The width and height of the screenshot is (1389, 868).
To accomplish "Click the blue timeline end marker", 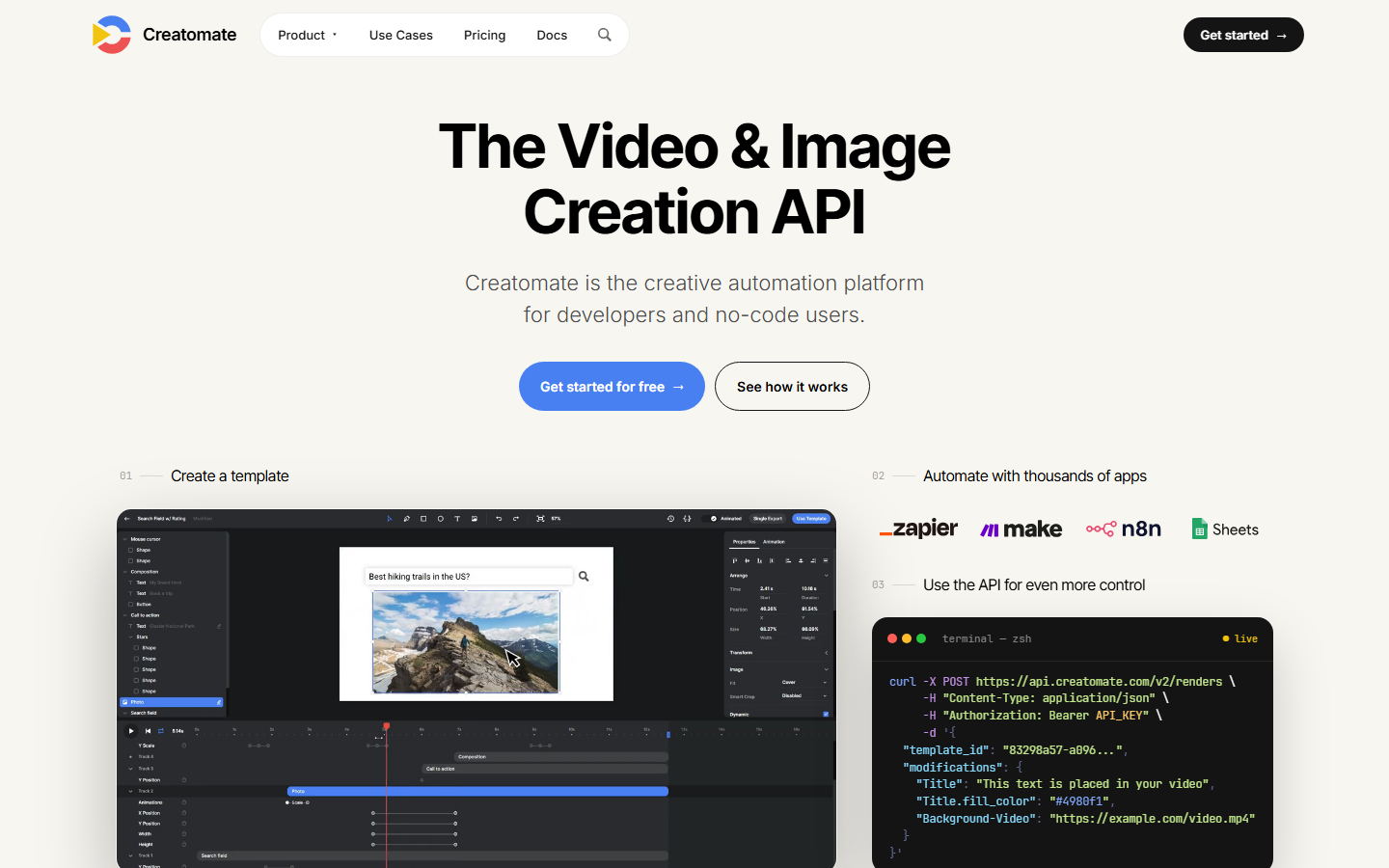I will 668,735.
